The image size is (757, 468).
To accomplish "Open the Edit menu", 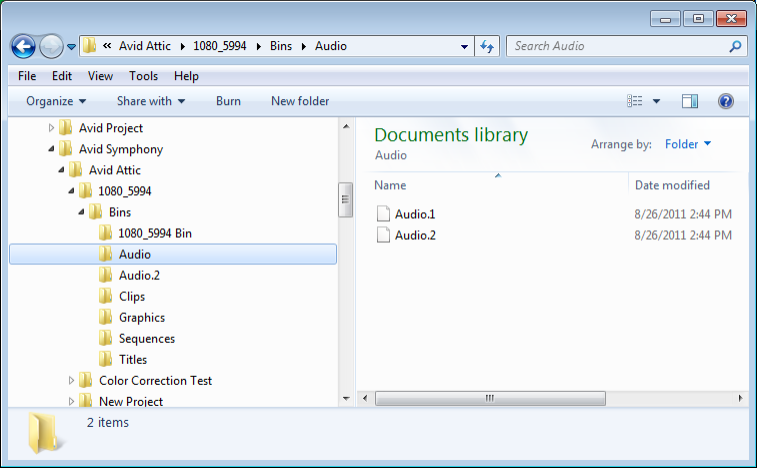I will [62, 76].
